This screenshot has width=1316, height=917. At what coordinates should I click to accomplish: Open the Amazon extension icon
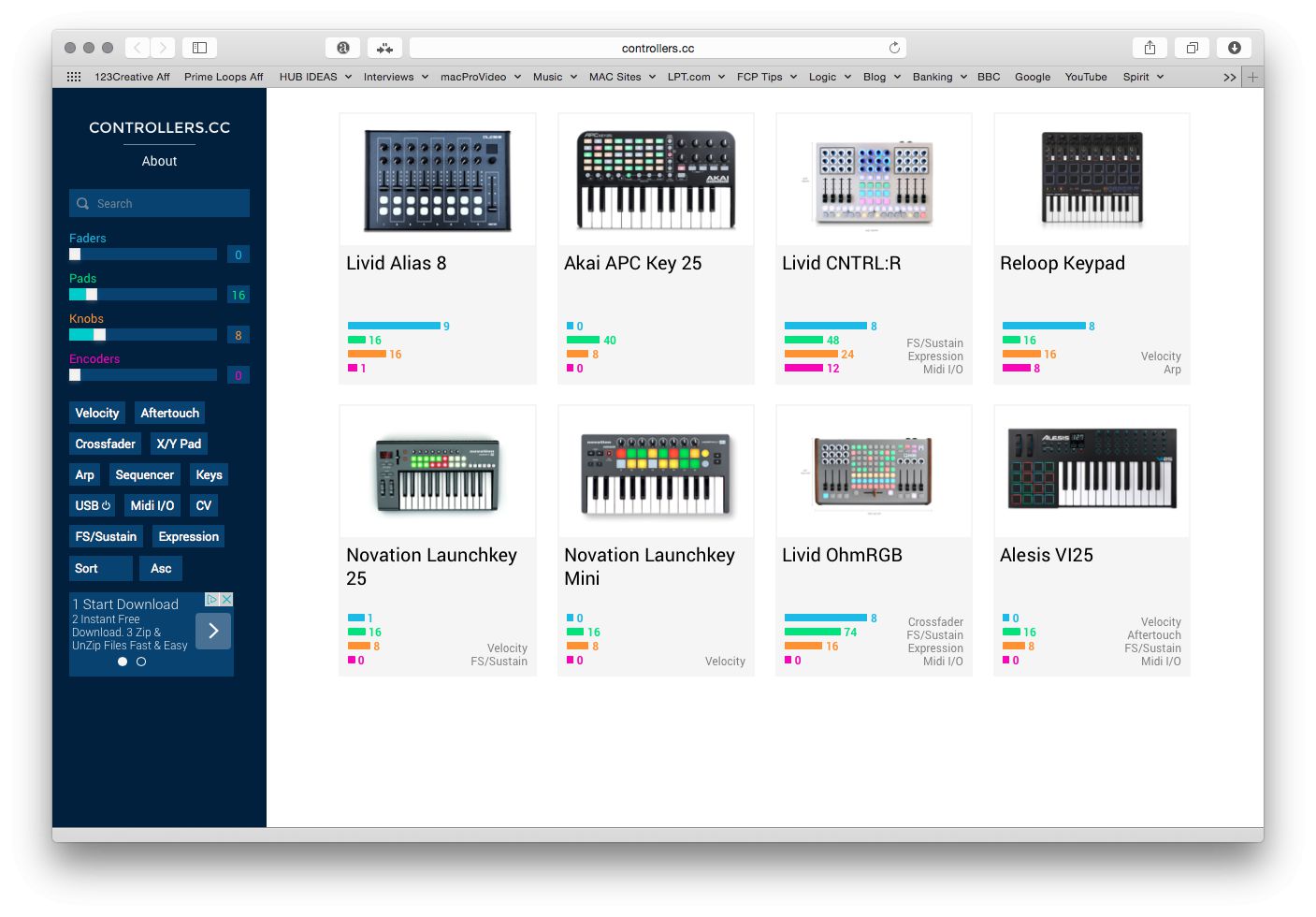[343, 48]
